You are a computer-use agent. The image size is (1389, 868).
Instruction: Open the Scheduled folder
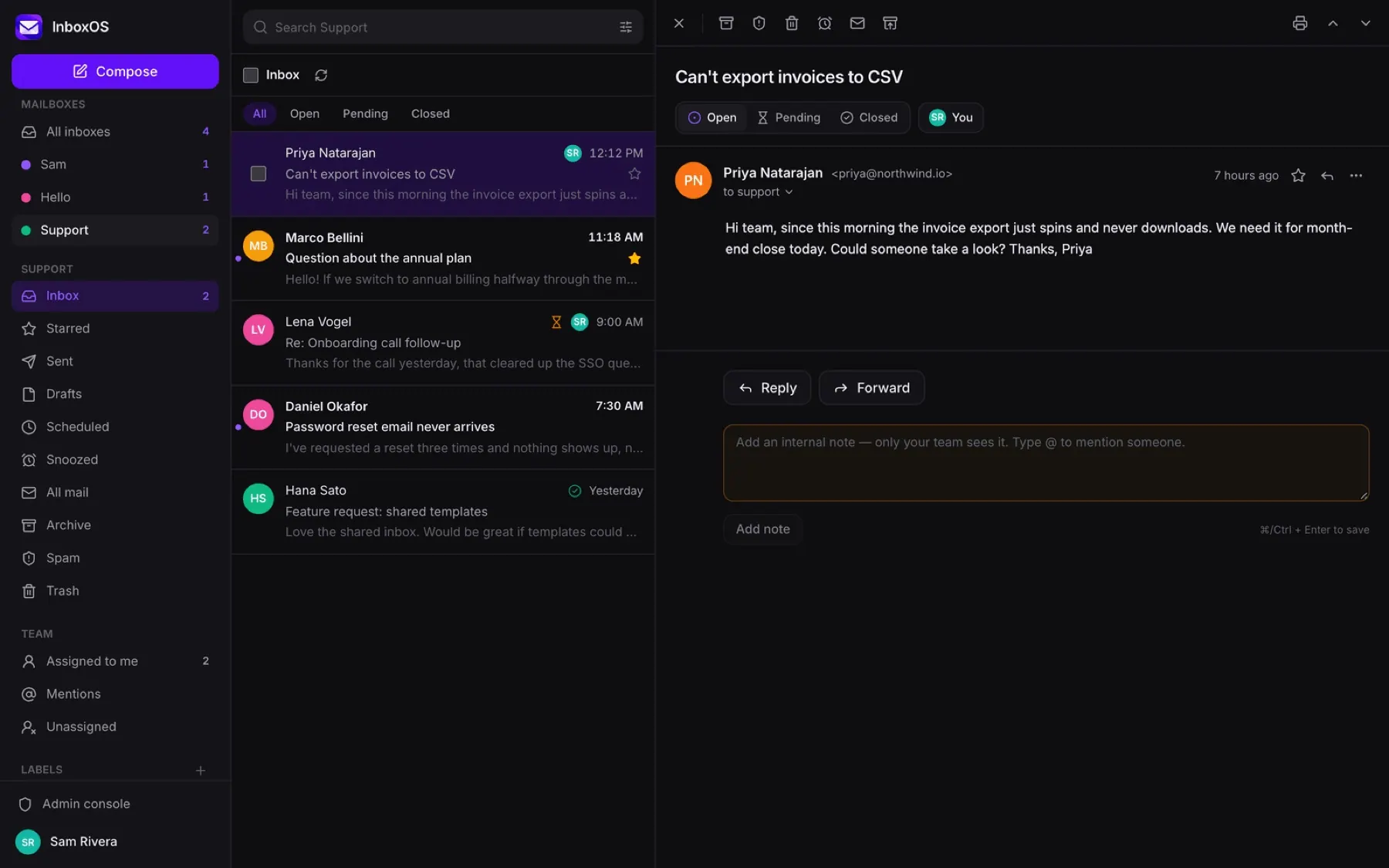pos(115,427)
